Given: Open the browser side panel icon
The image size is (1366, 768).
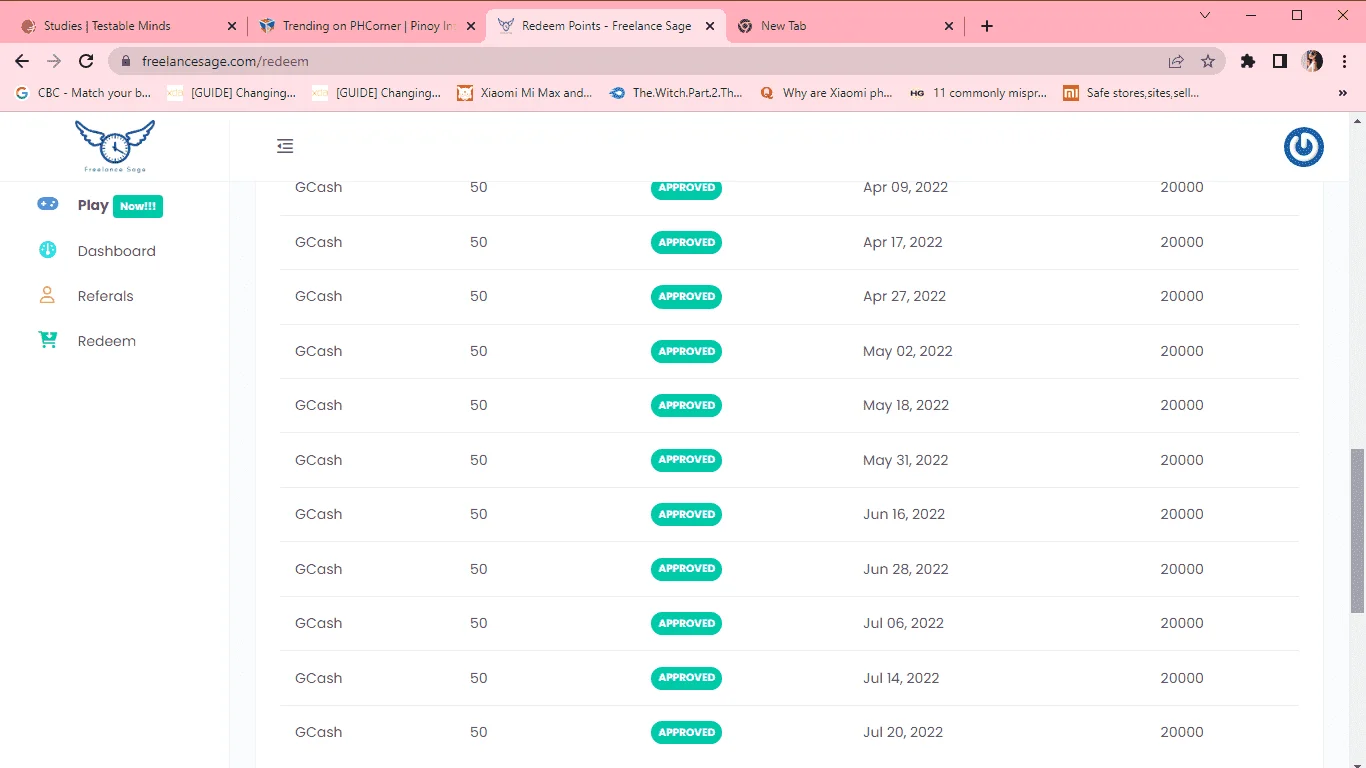Looking at the screenshot, I should [x=1279, y=61].
